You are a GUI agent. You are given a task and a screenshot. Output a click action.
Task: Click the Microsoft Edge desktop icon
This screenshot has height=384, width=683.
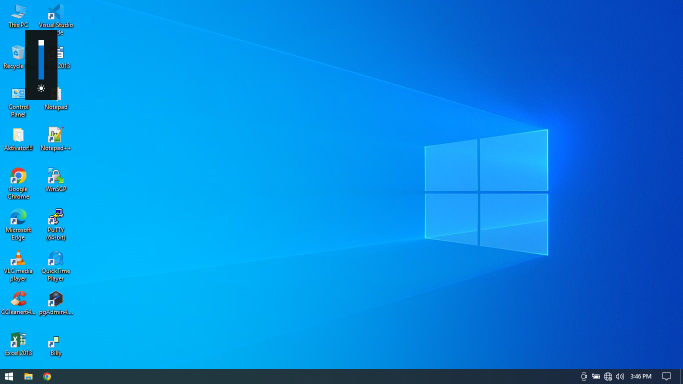coord(18,225)
